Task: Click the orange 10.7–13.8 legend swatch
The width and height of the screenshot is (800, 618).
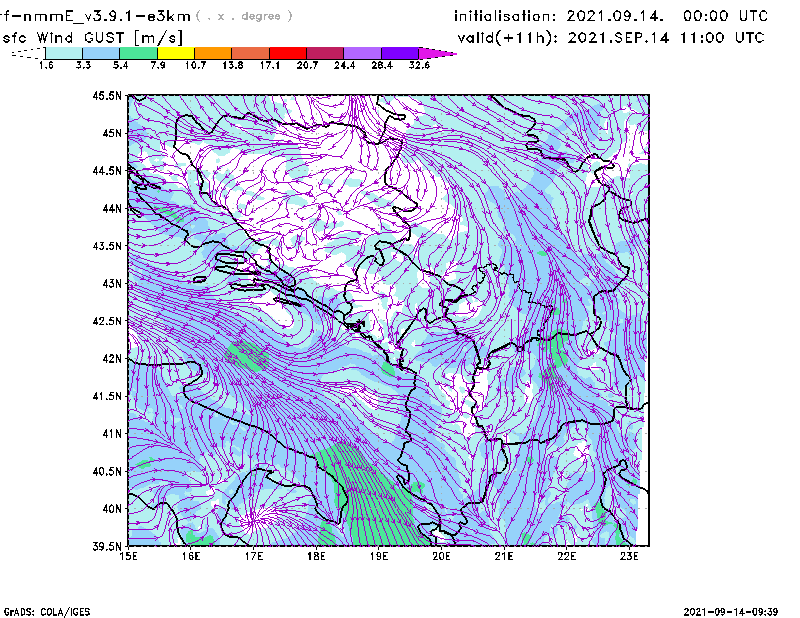Action: pos(213,53)
